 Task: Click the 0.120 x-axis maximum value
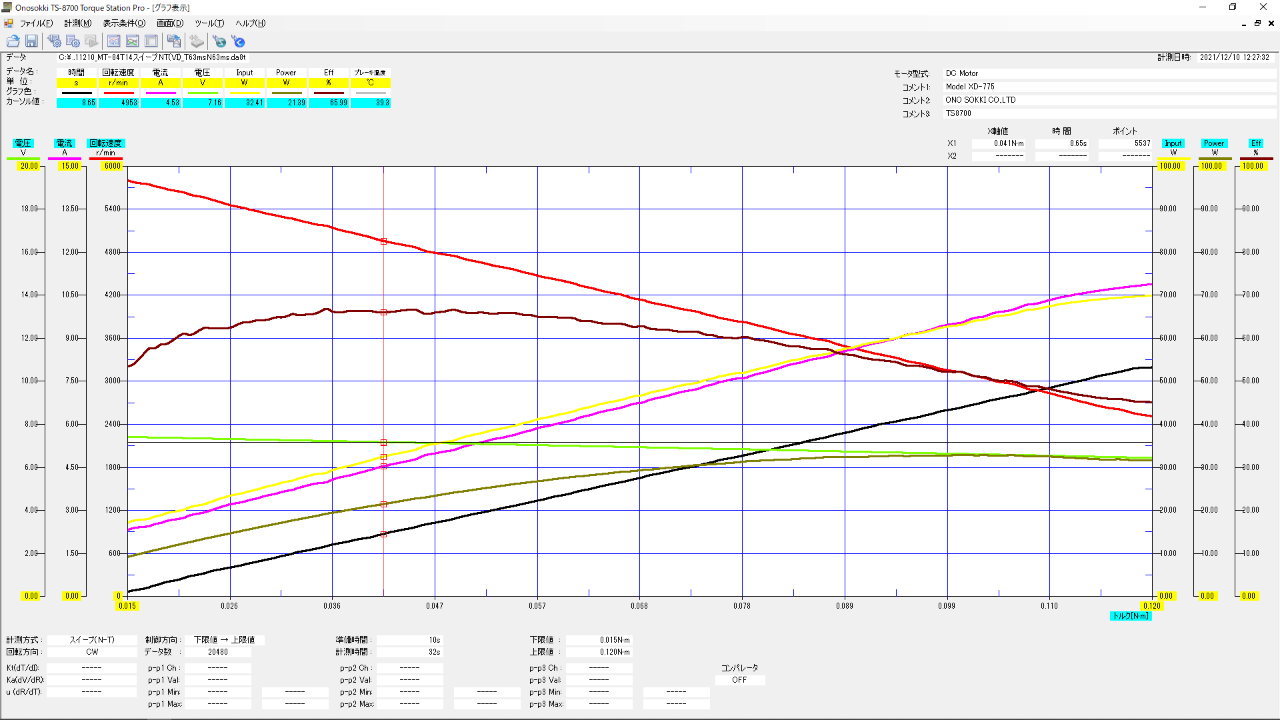(x=1152, y=606)
